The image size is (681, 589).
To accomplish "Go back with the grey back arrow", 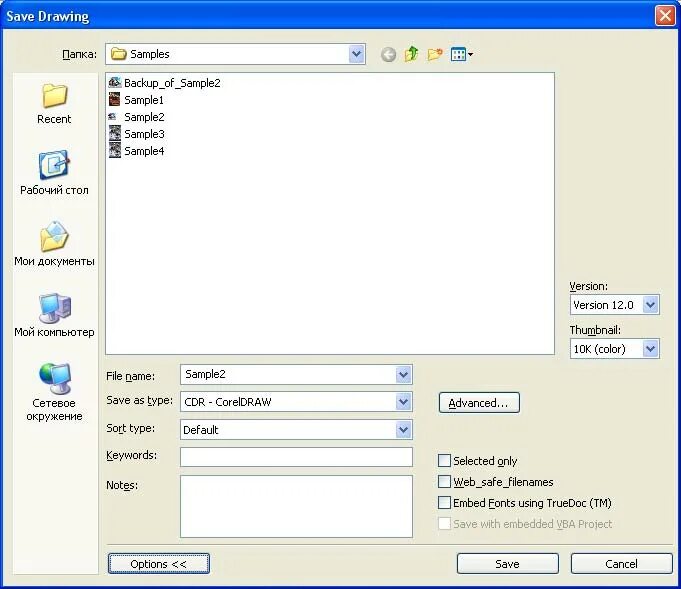I will coord(388,55).
